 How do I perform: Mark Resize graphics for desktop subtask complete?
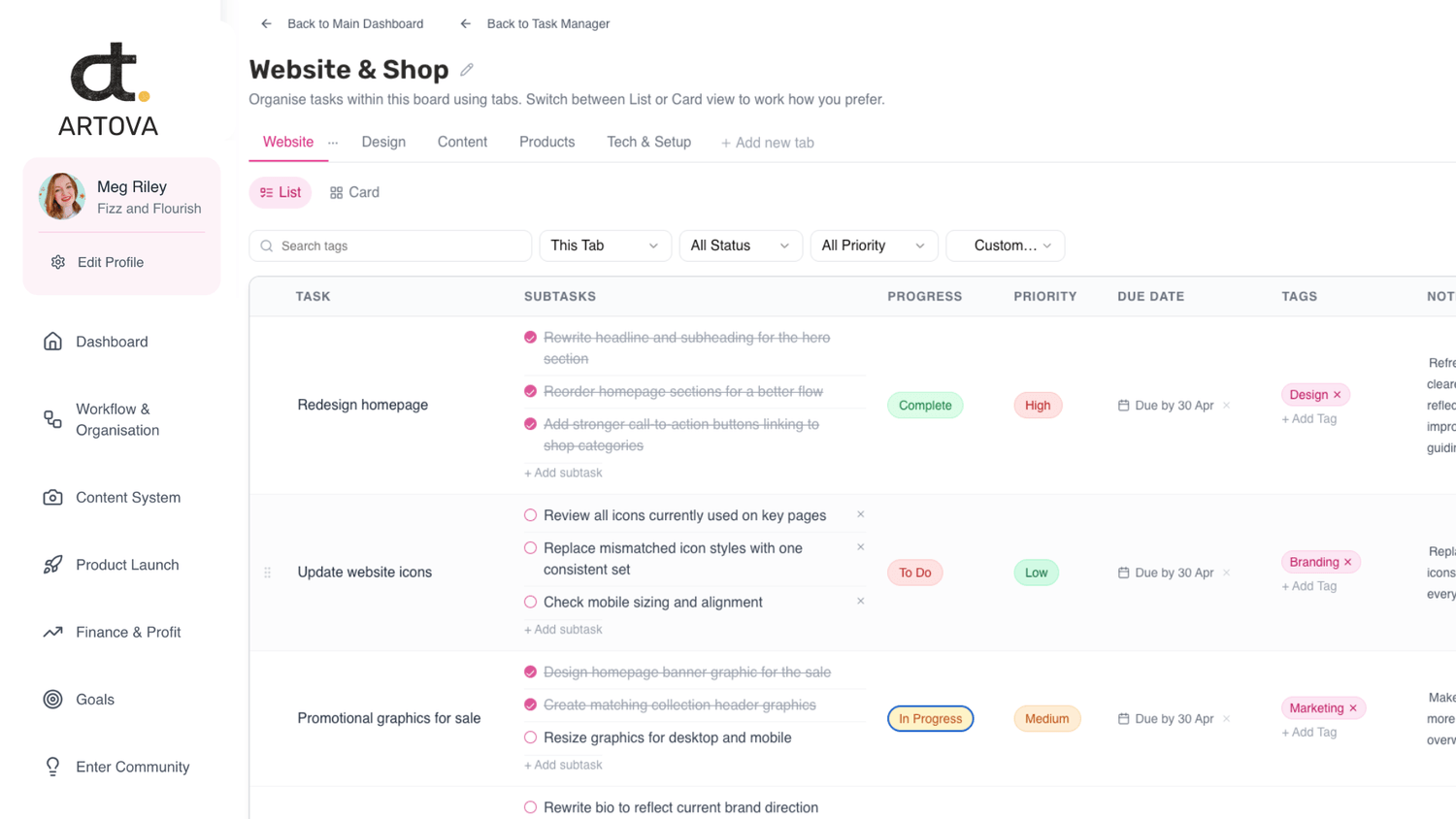(530, 737)
